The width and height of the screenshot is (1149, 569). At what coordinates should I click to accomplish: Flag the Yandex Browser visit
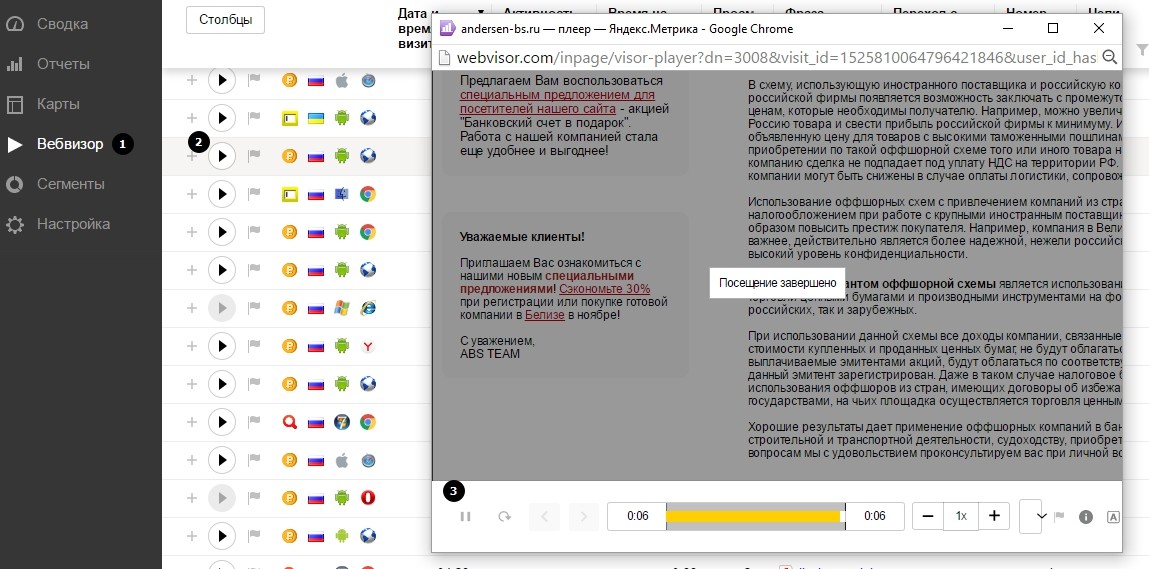tap(254, 345)
